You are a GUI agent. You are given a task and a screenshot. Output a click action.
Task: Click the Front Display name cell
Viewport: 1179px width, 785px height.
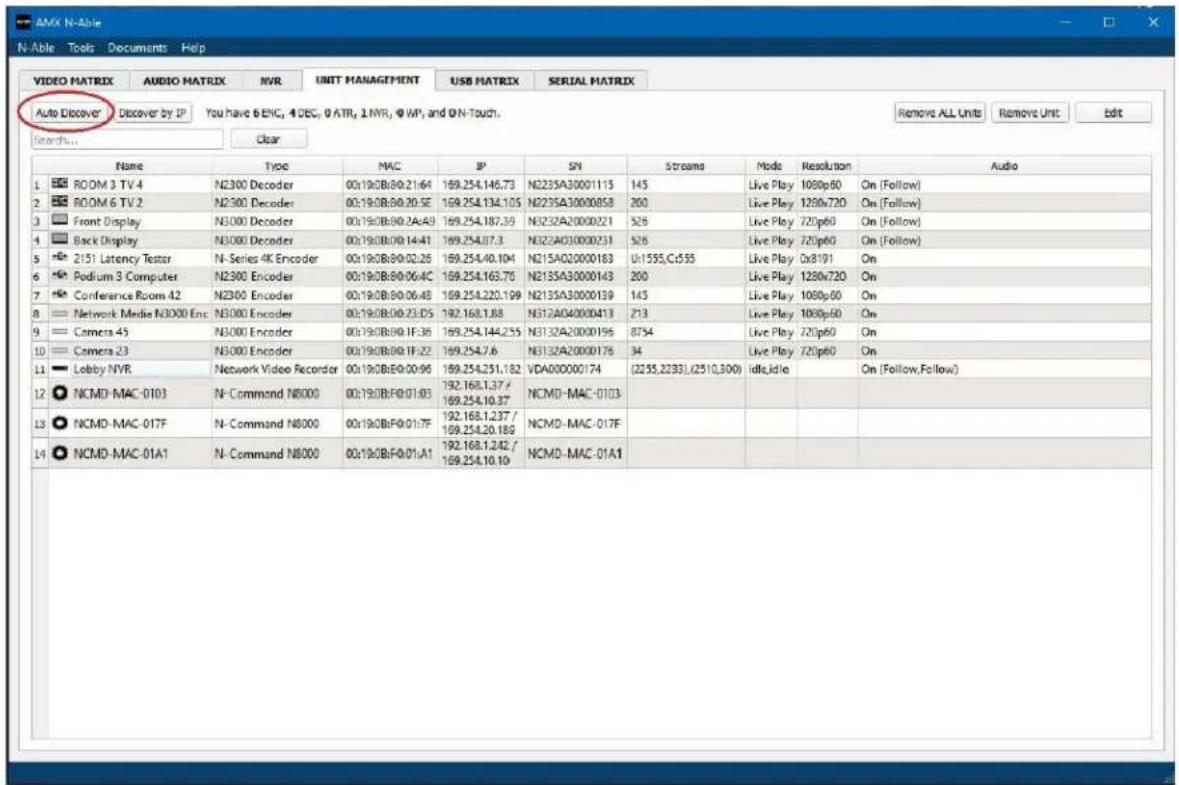coord(130,221)
